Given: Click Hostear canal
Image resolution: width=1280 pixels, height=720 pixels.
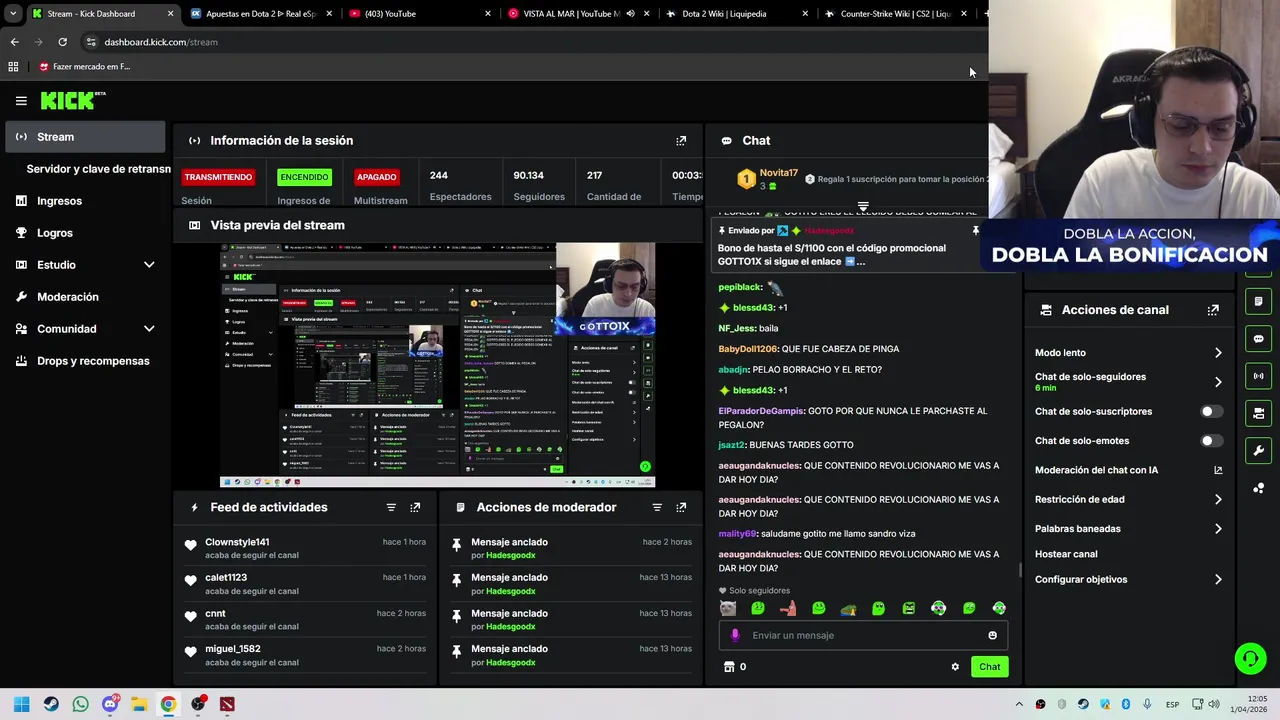Looking at the screenshot, I should click(1066, 554).
